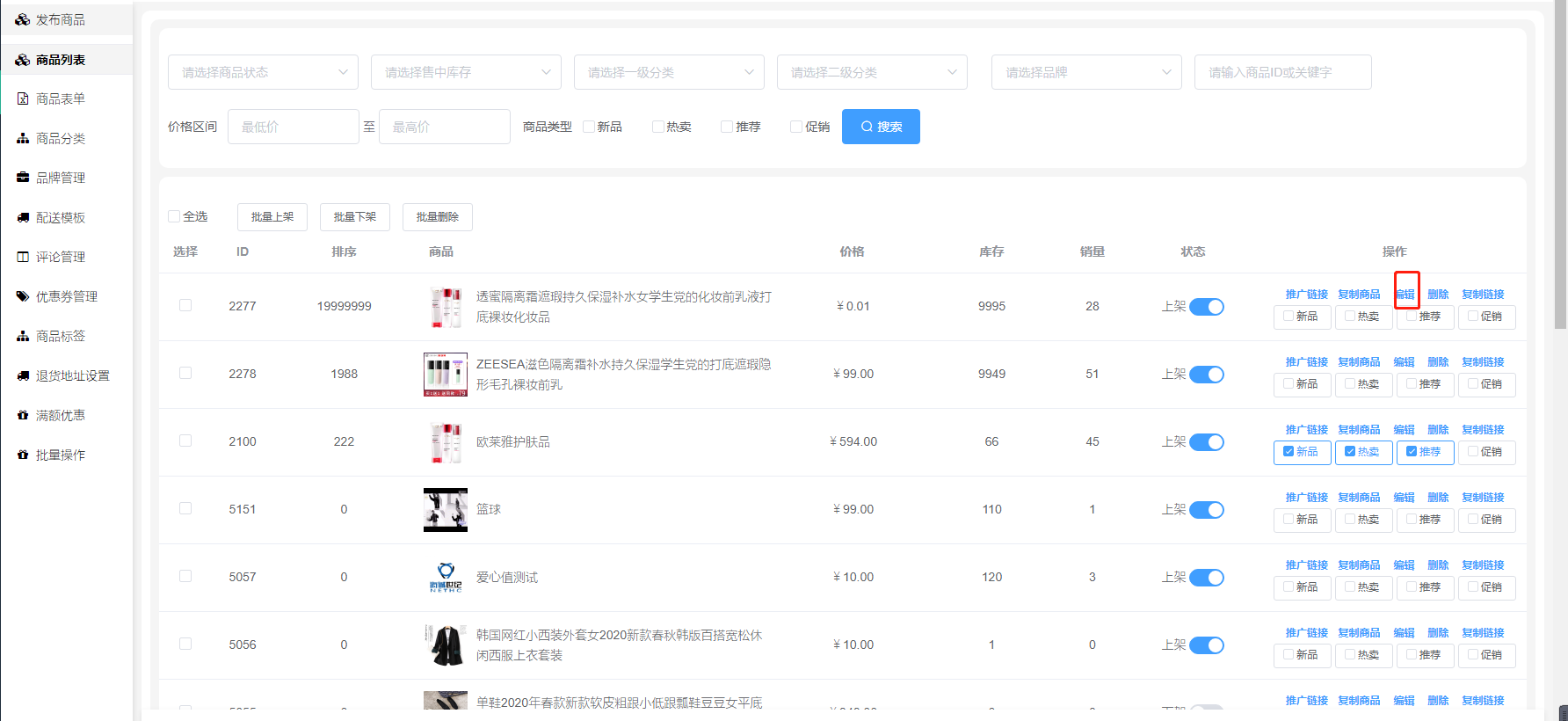
Task: Click the page vertical scrollbar
Action: (1560, 176)
